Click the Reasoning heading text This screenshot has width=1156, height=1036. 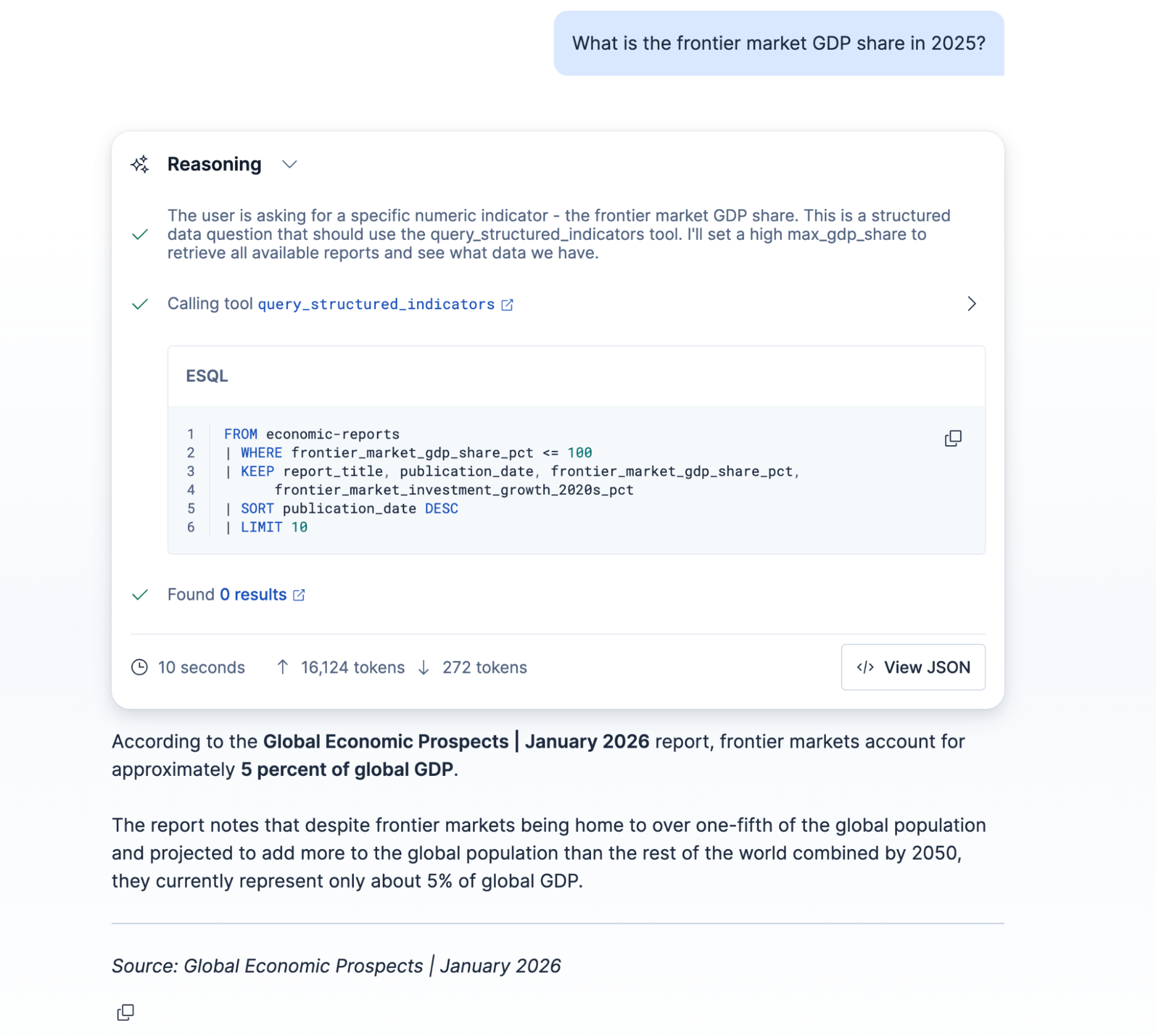214,164
